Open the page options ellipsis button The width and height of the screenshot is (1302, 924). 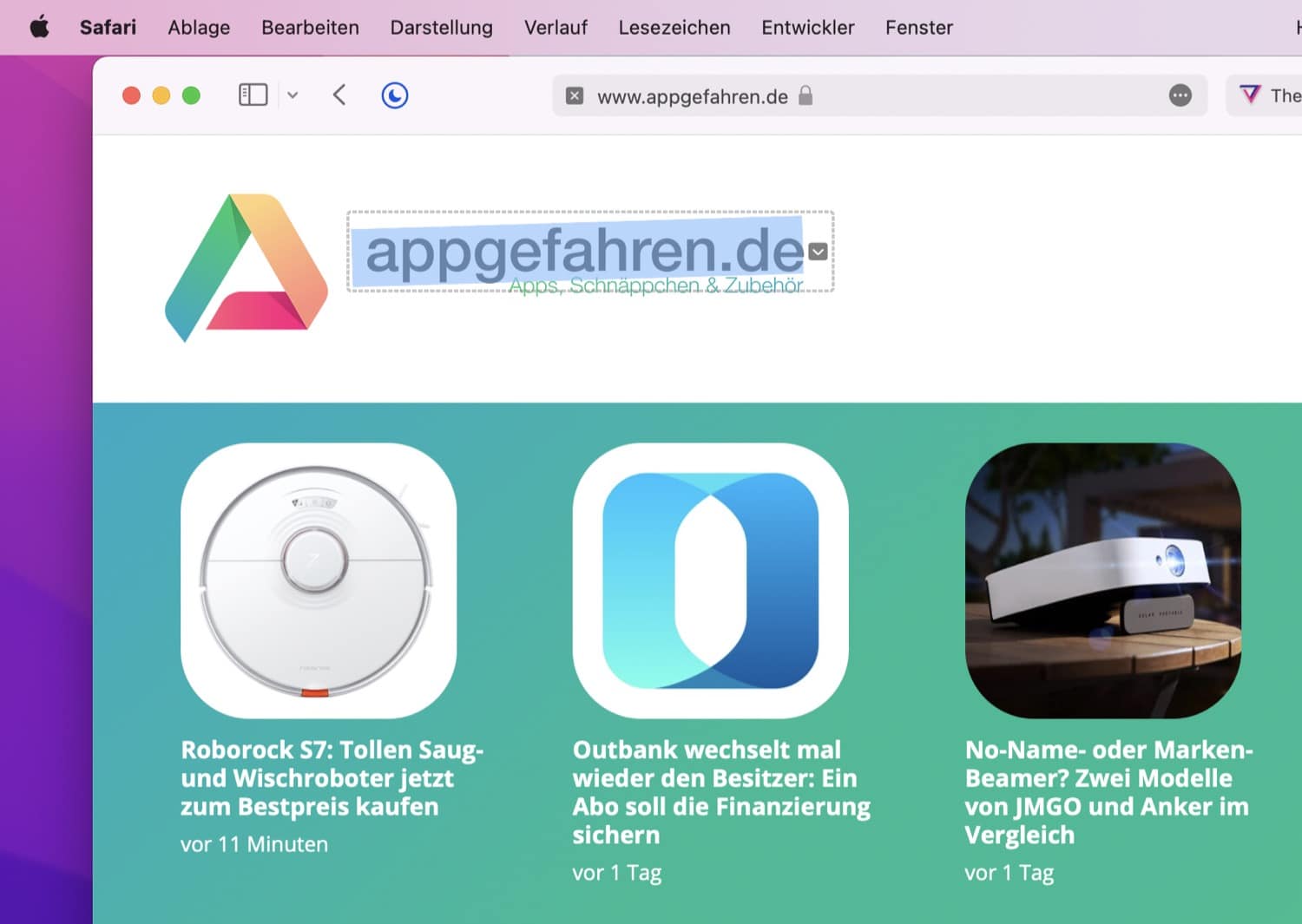[1180, 95]
